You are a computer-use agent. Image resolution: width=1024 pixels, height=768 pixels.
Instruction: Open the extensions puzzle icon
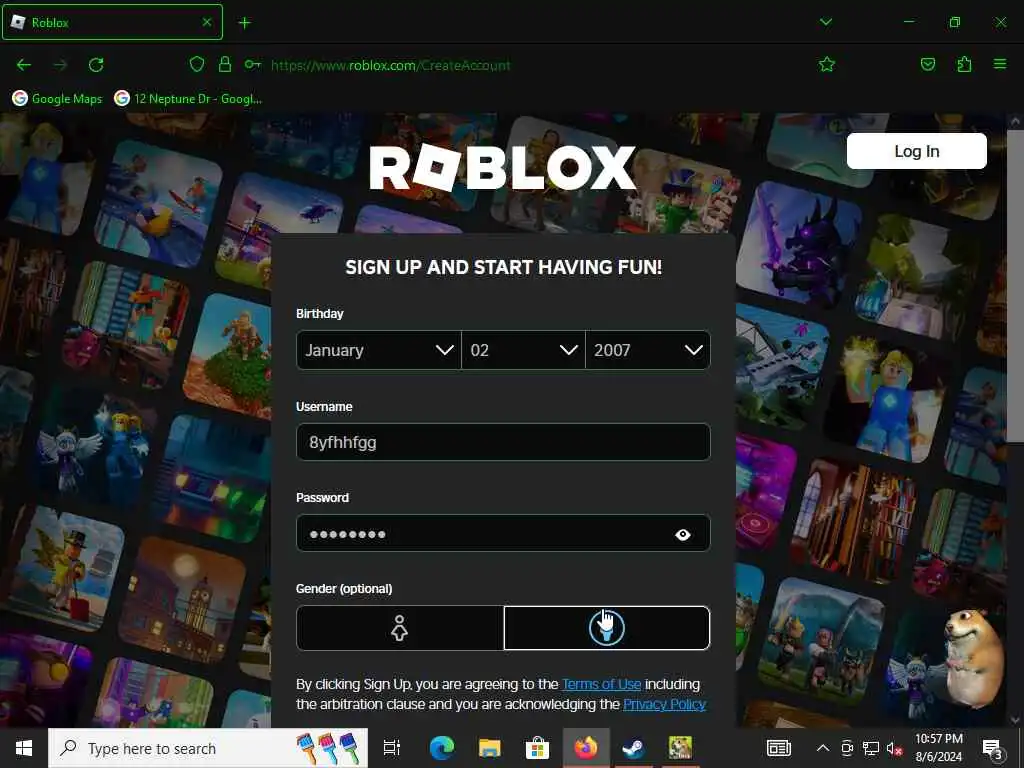point(964,64)
